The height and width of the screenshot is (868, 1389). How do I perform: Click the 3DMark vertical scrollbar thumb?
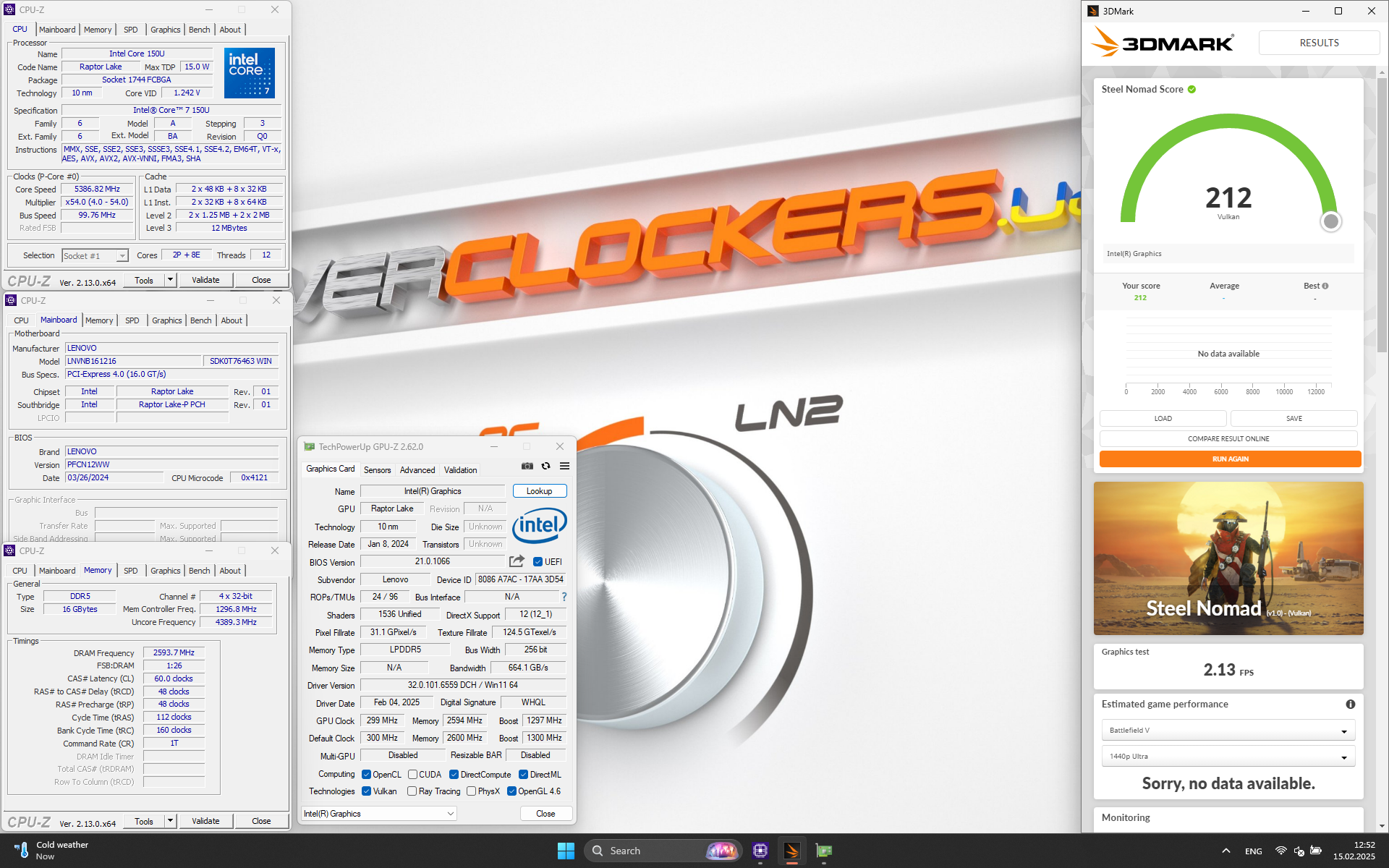coord(1382,216)
